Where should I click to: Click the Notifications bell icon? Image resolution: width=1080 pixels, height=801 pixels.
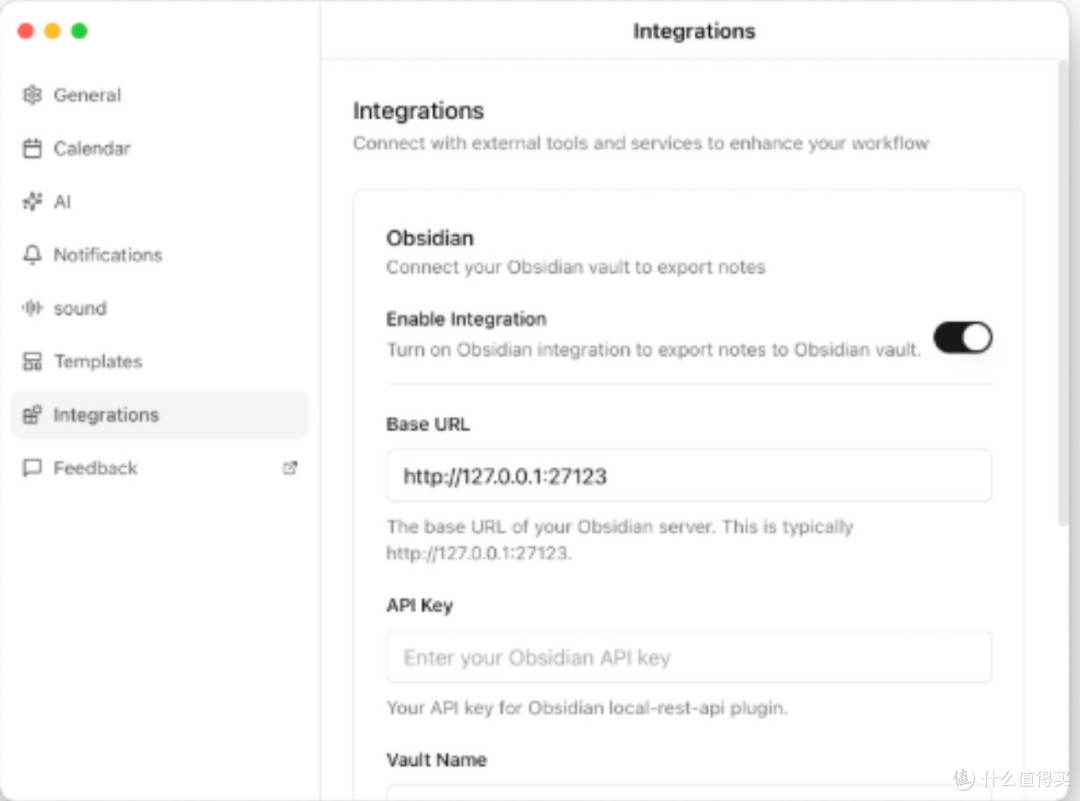click(32, 255)
